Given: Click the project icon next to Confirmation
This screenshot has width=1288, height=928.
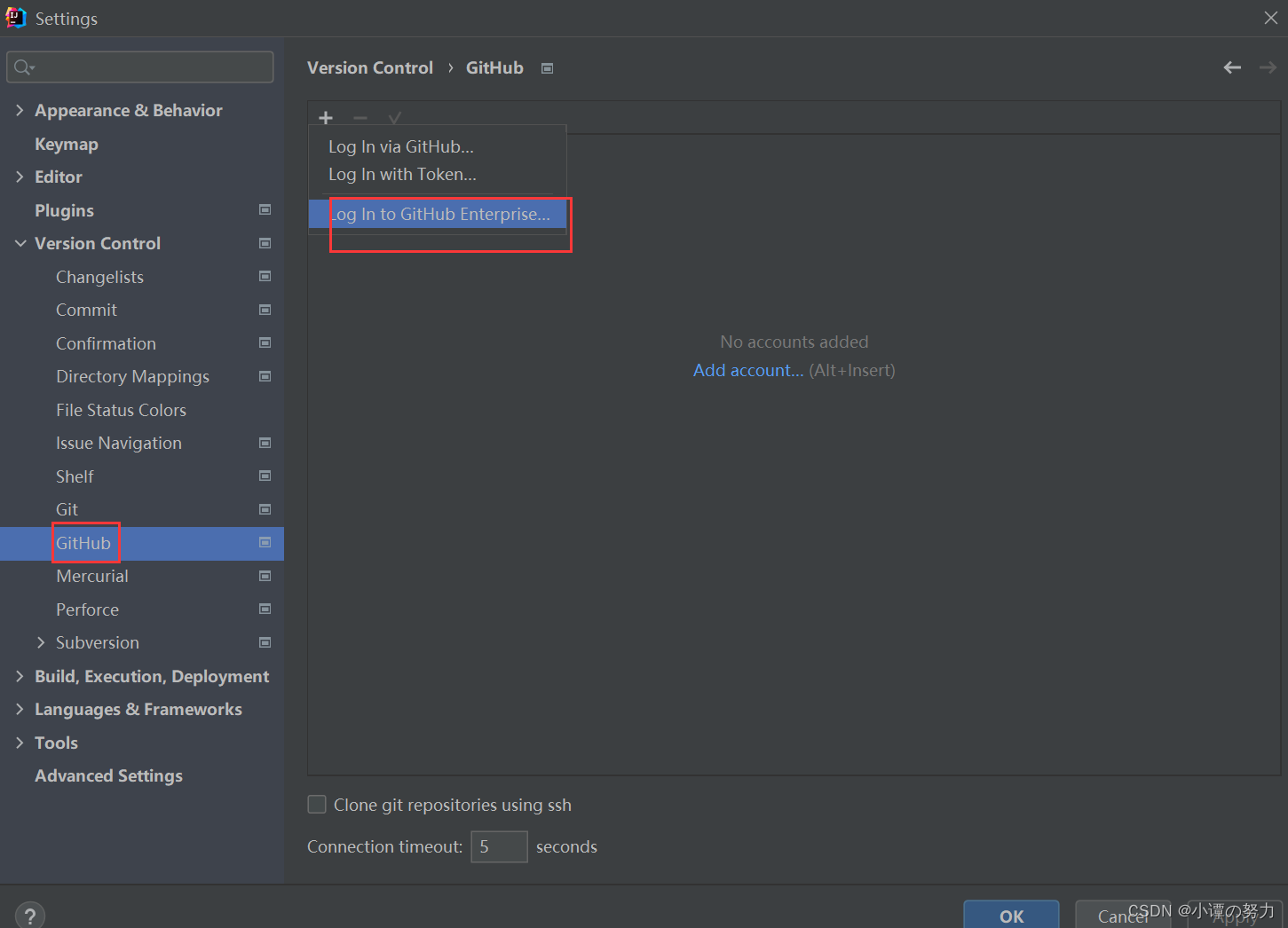Looking at the screenshot, I should (265, 343).
